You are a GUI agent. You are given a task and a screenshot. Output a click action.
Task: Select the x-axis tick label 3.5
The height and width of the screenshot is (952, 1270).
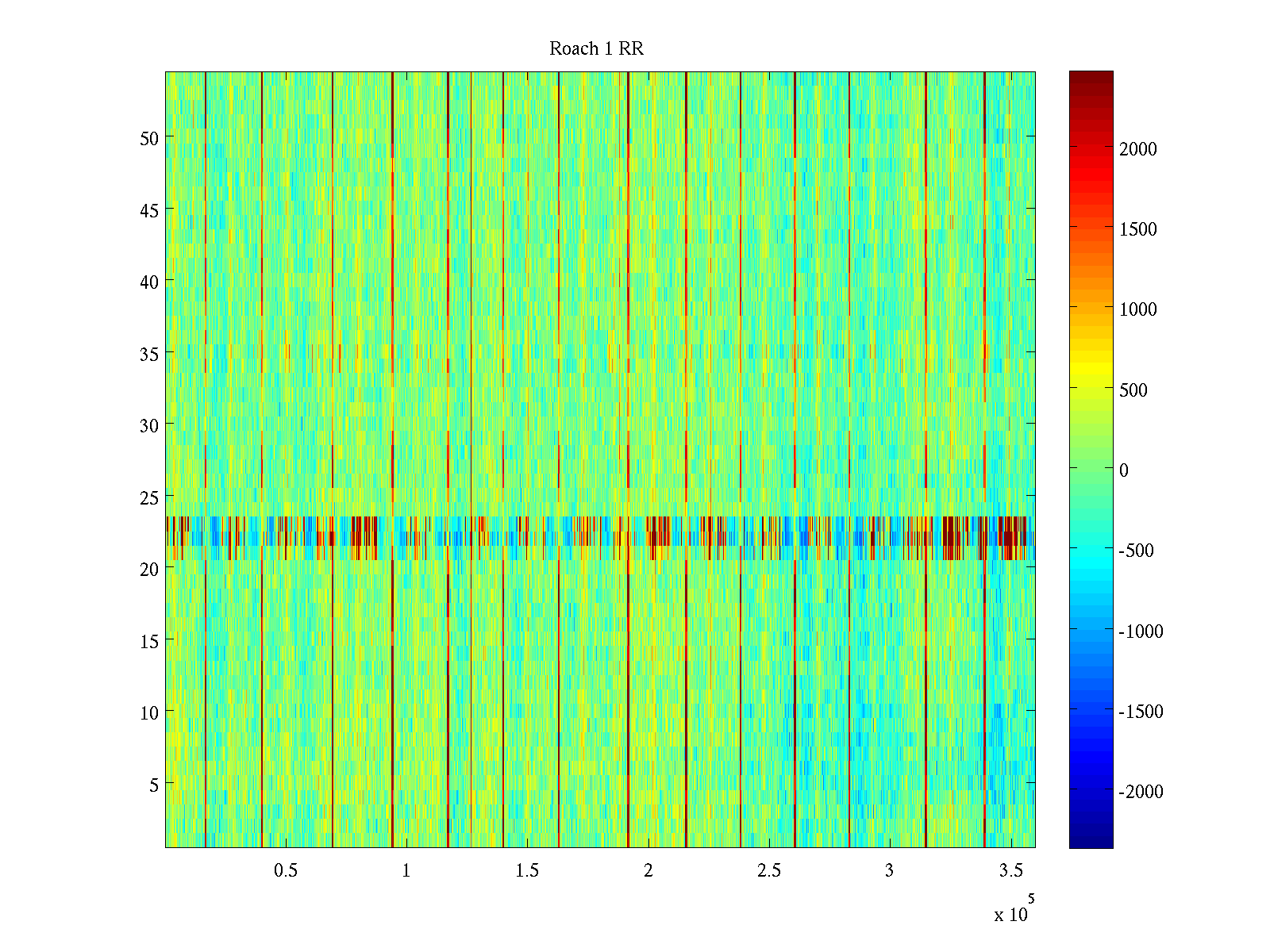coord(1010,871)
